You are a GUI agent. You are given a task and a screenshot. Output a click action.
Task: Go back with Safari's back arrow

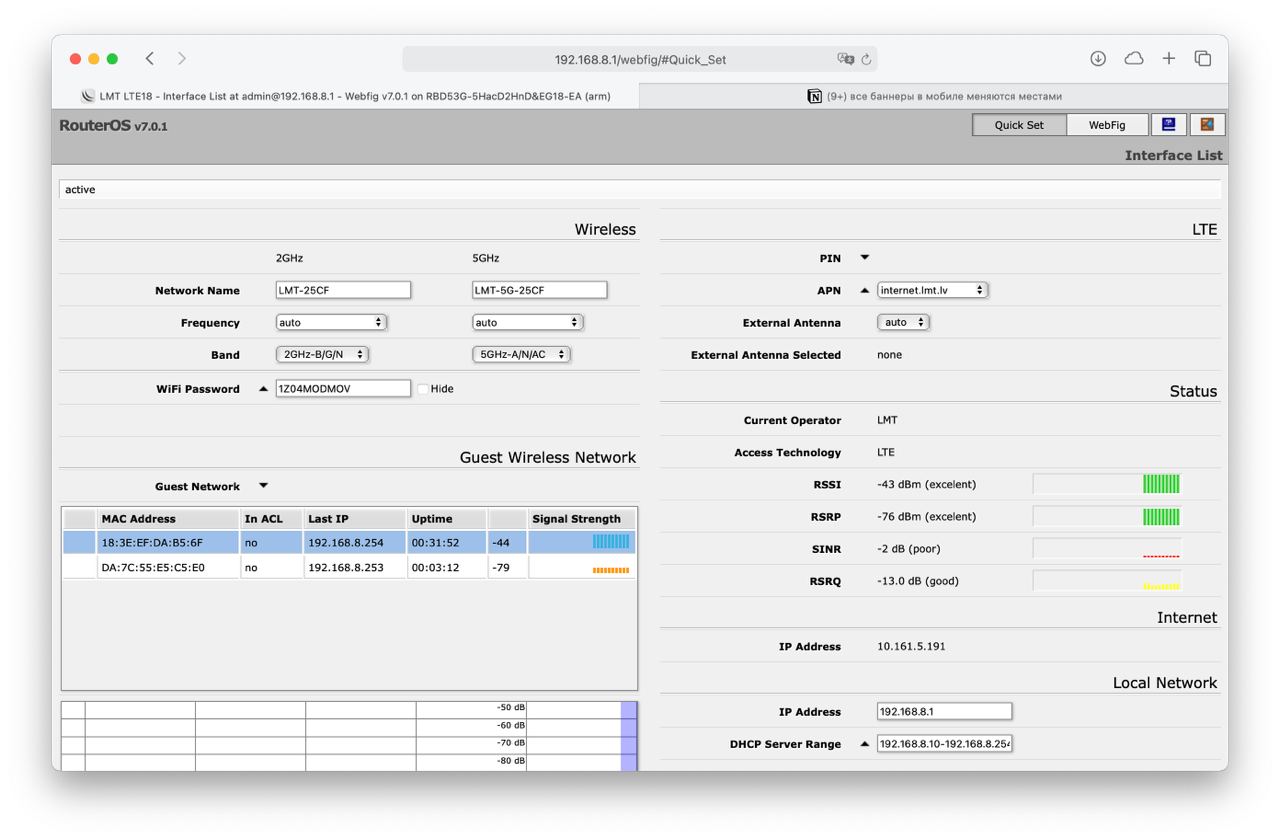point(150,59)
